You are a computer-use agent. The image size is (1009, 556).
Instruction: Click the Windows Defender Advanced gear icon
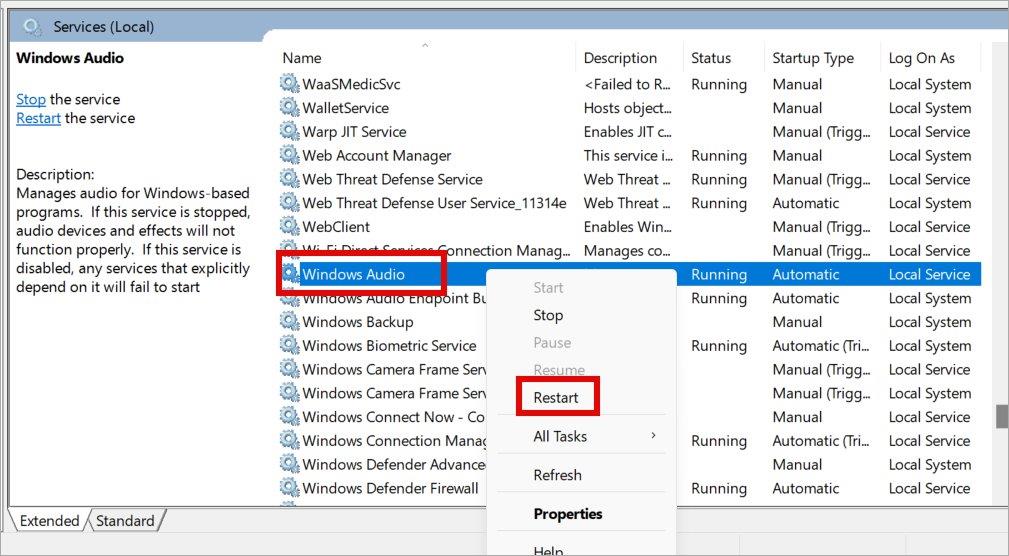tap(290, 465)
